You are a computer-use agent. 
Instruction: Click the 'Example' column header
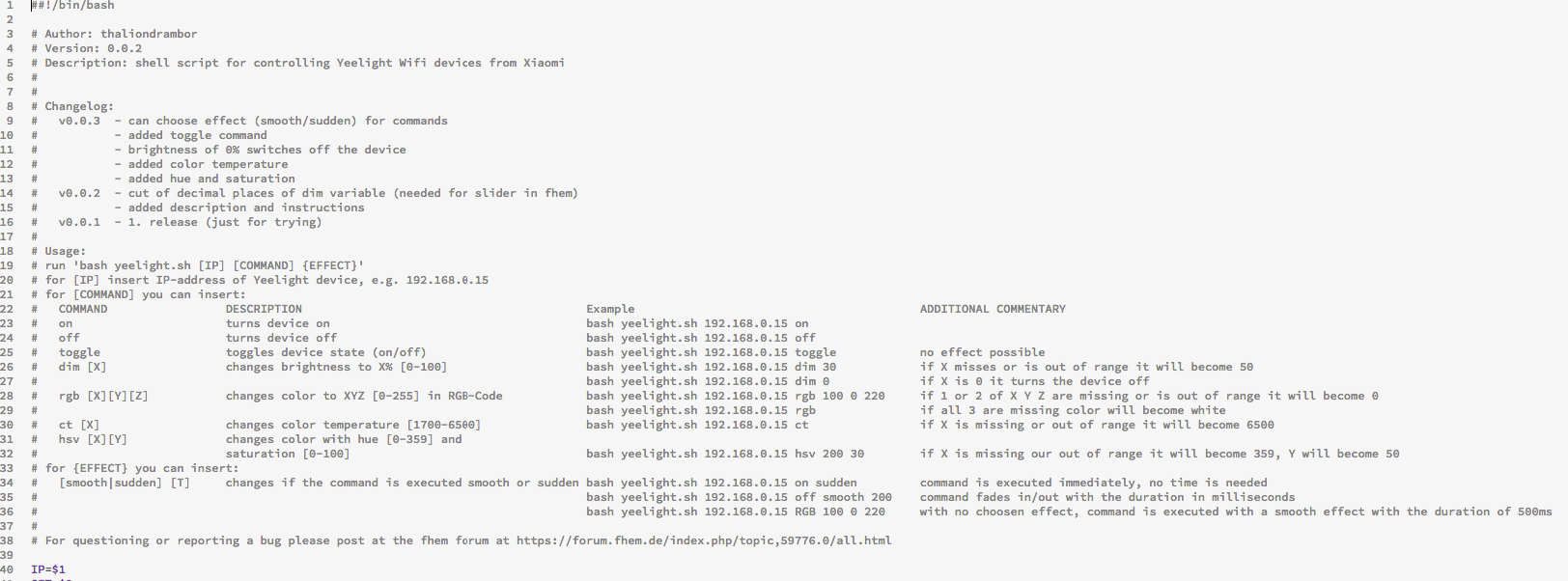610,309
